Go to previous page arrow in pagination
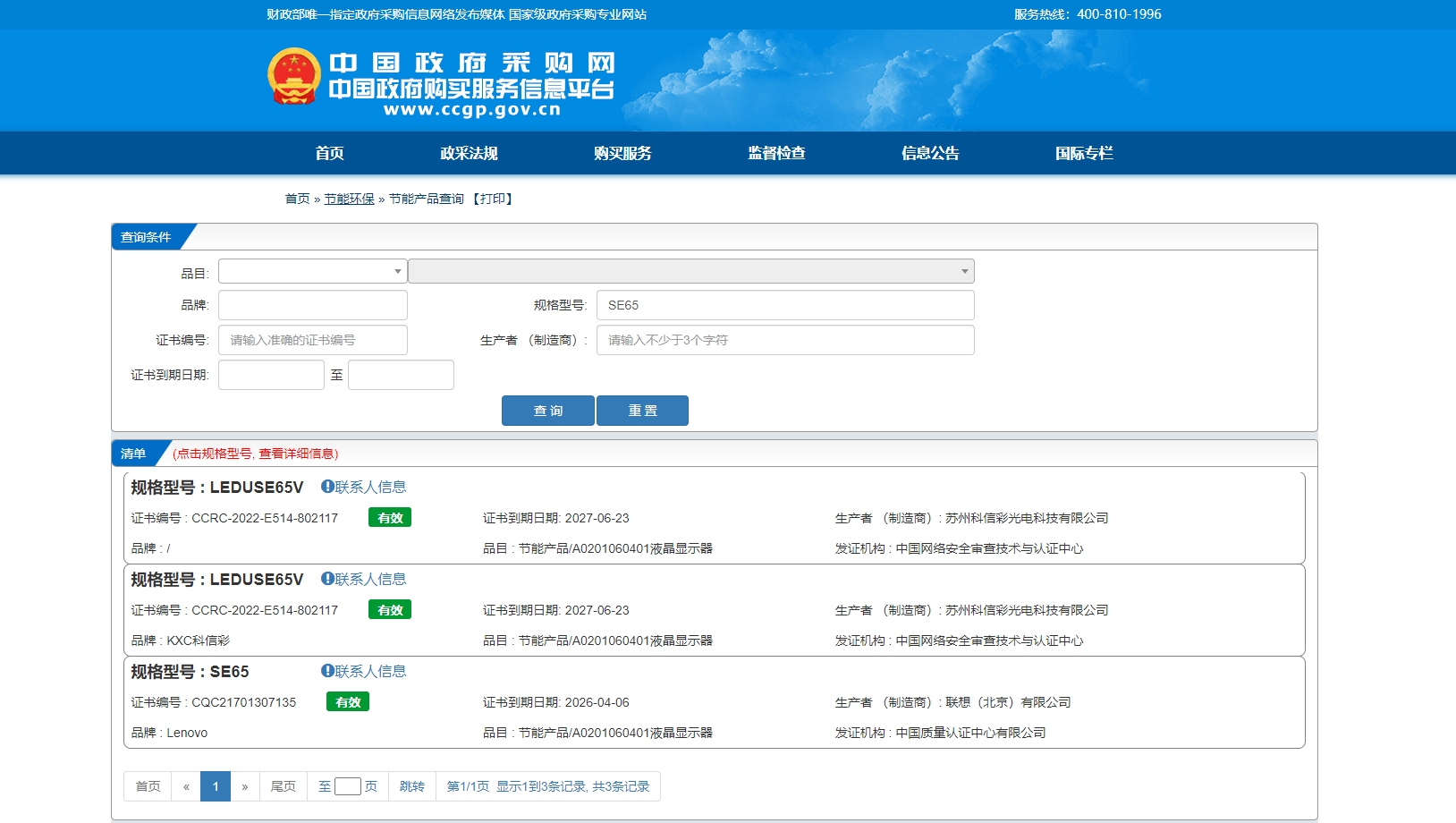Viewport: 1456px width, 823px height. point(186,786)
